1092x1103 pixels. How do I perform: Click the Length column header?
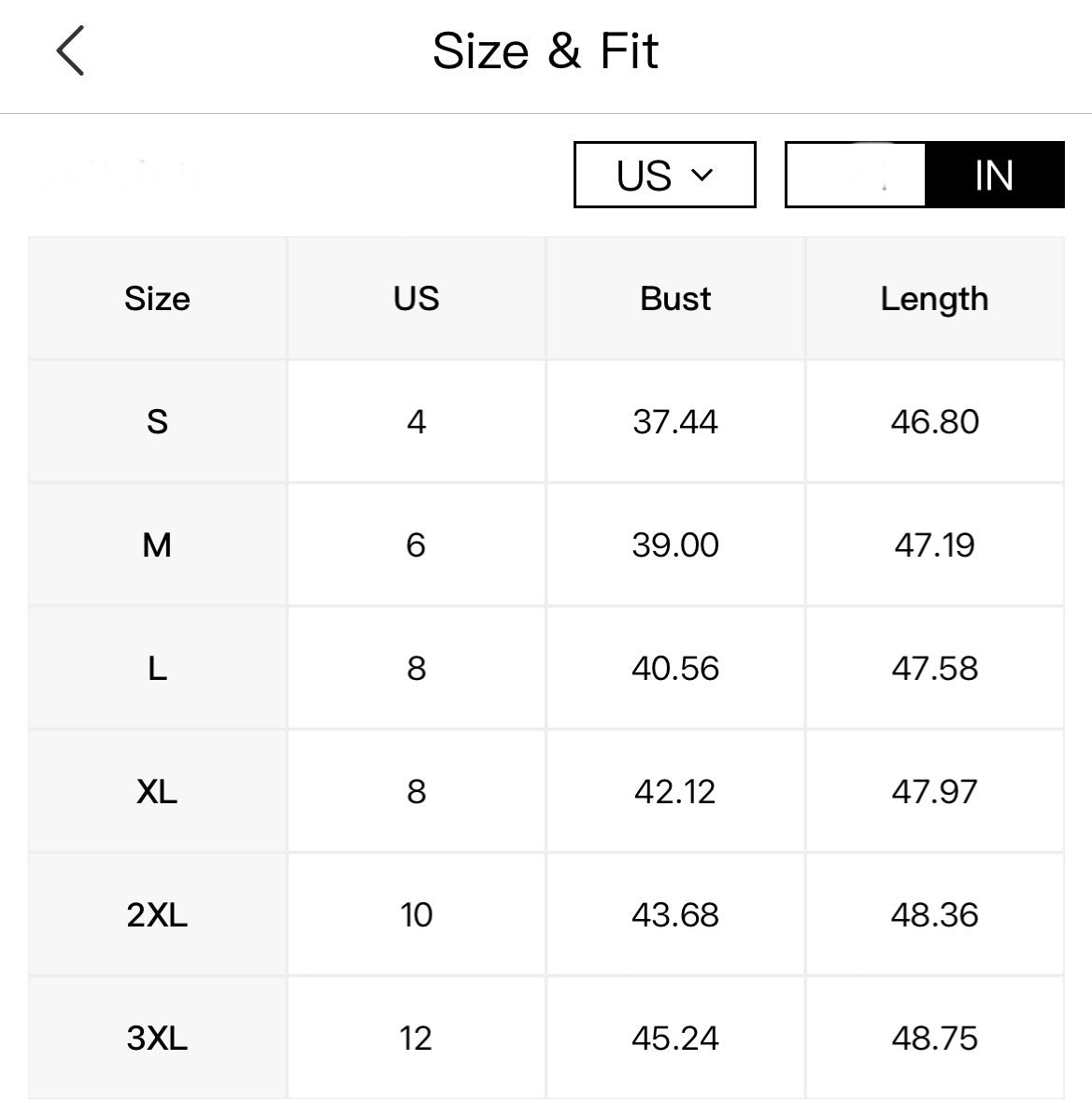click(x=934, y=299)
